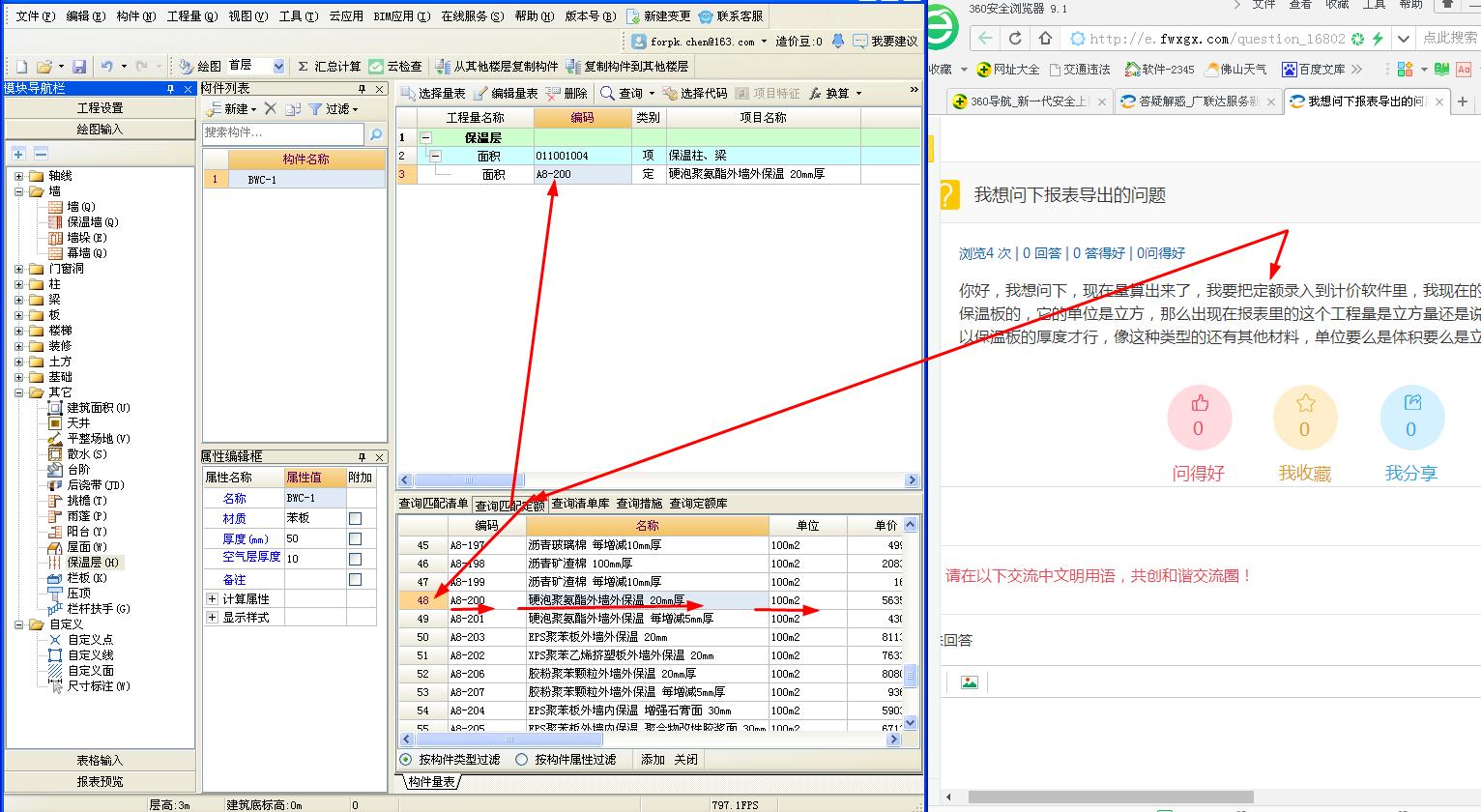This screenshot has width=1481, height=812.
Task: Click 编辑量表 toolbar button
Action: pyautogui.click(x=505, y=94)
